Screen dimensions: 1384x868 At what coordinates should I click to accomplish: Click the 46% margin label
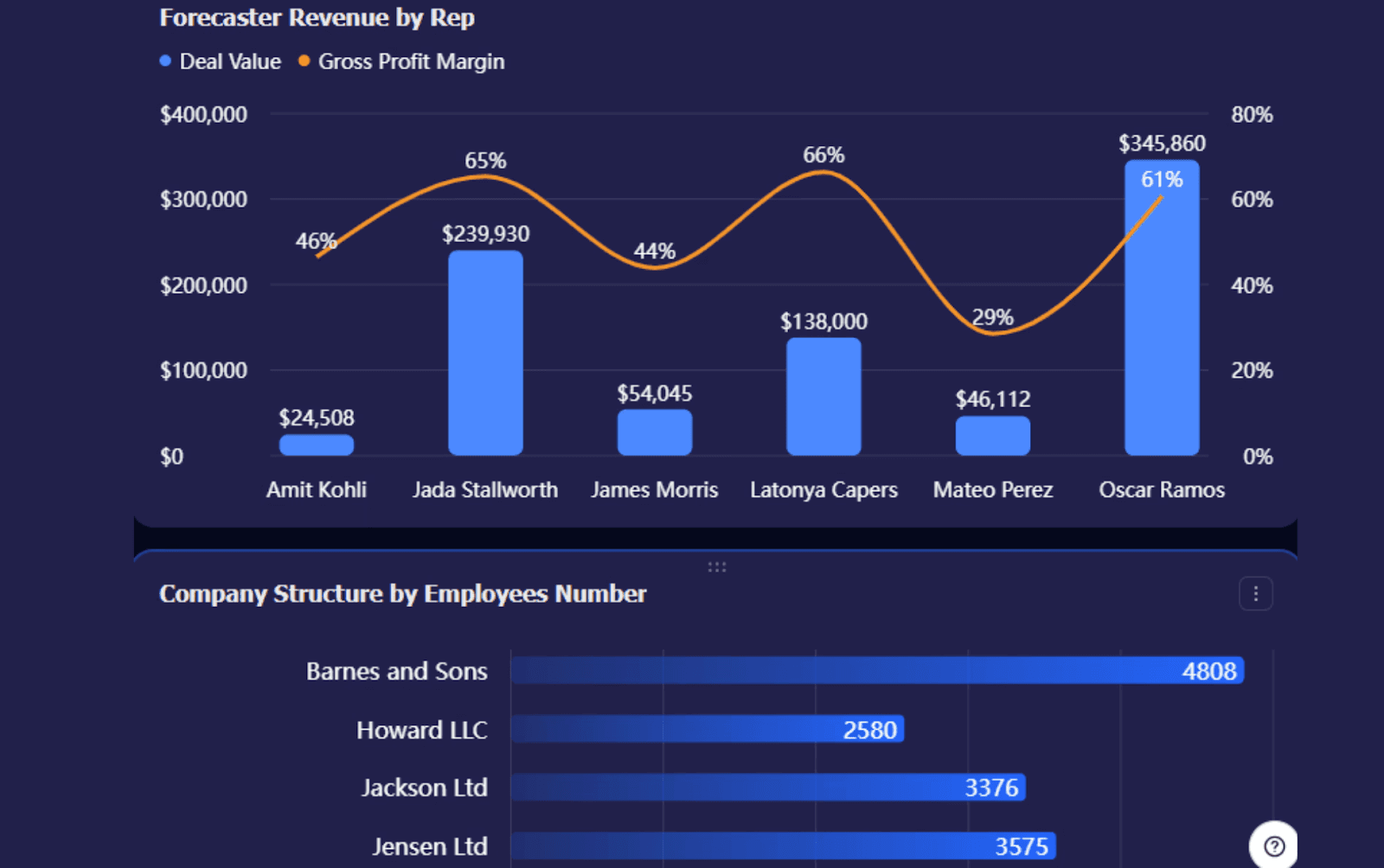pos(316,241)
